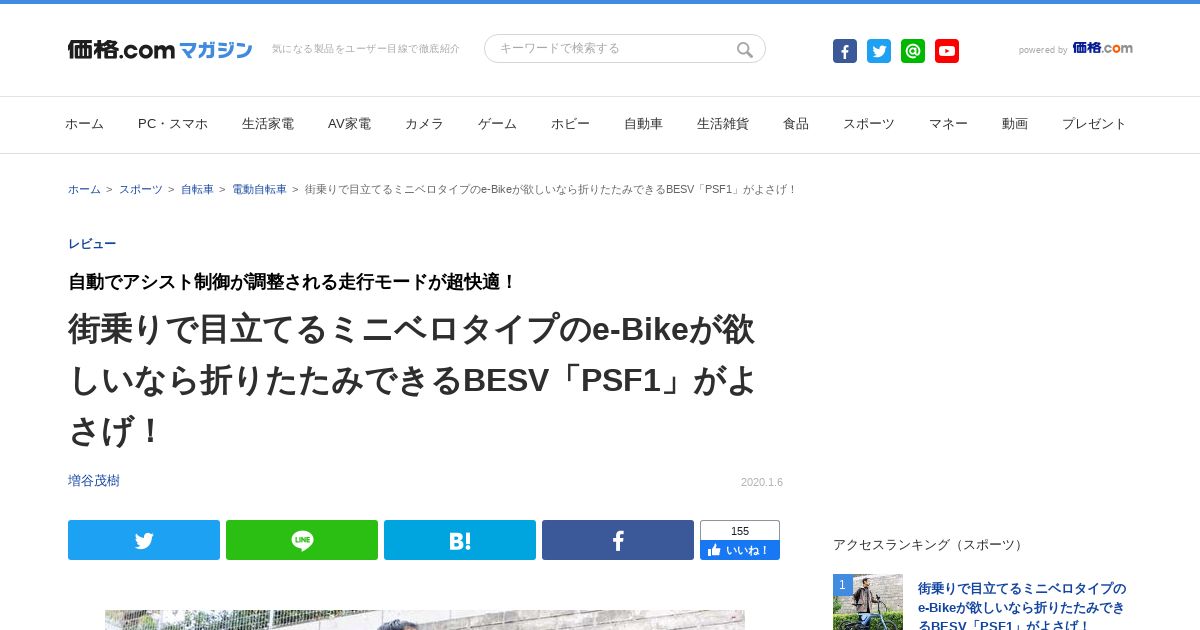
Task: Open the カメラ category
Action: pyautogui.click(x=425, y=124)
